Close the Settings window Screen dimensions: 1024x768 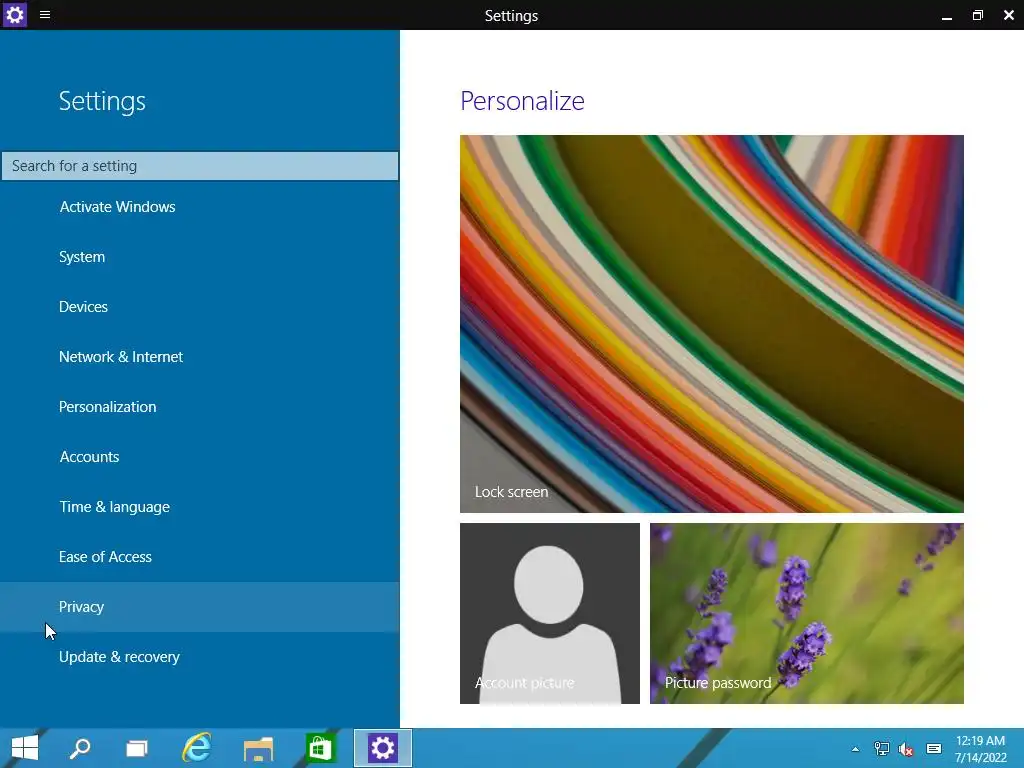coord(1008,16)
